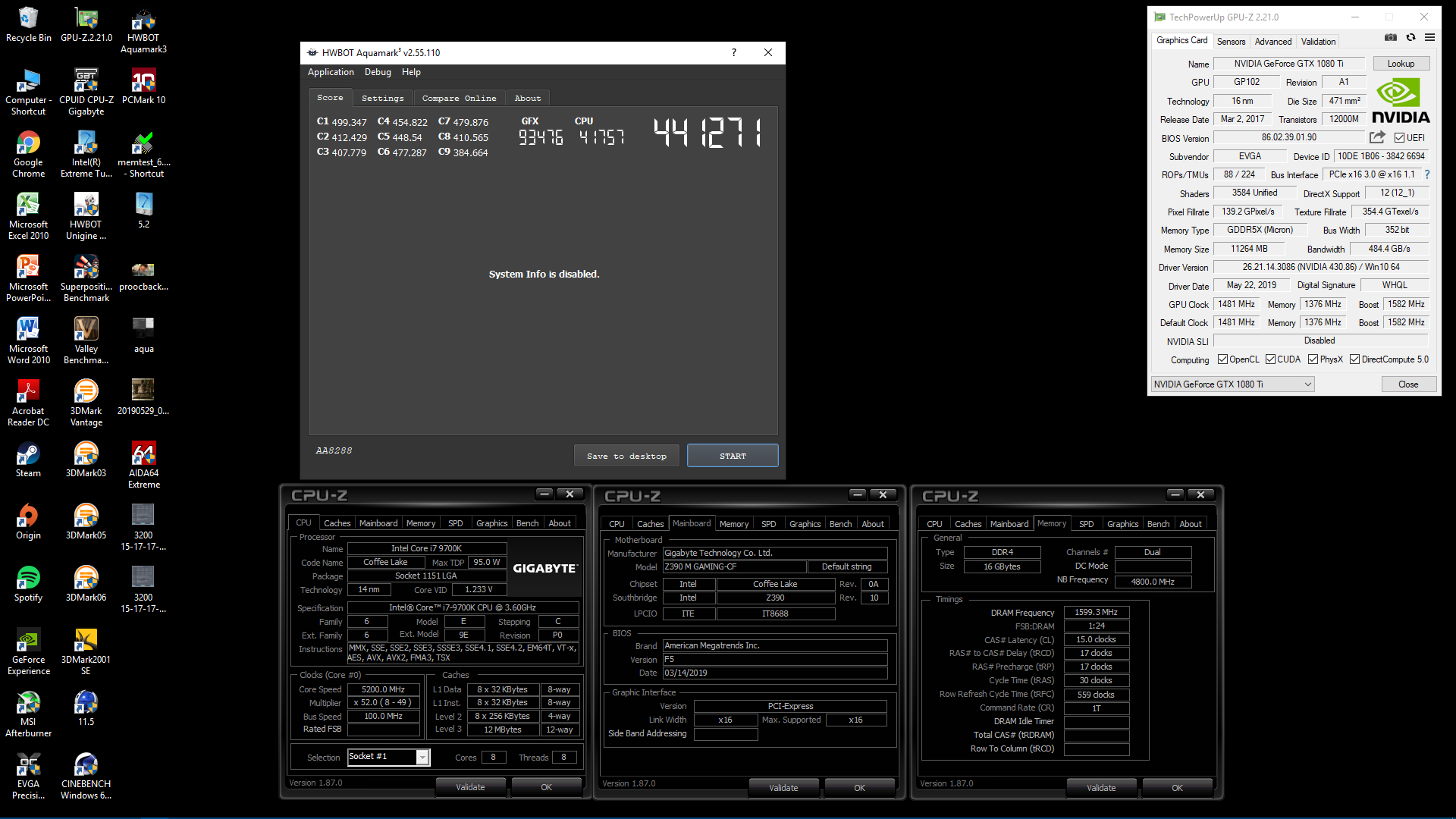Open GPU-Z hamburger menu icon
This screenshot has height=819, width=1456.
click(1429, 37)
